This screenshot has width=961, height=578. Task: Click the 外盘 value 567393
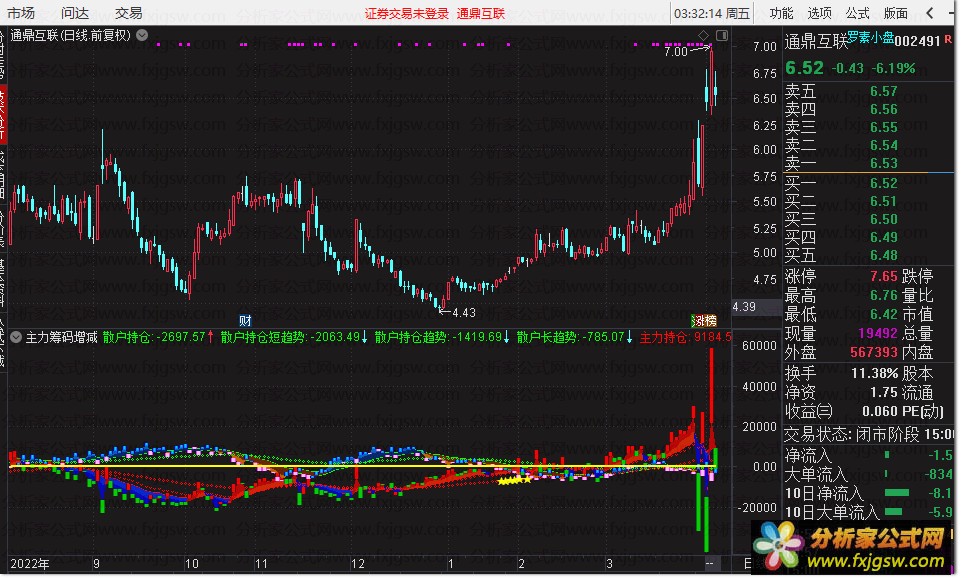[874, 352]
